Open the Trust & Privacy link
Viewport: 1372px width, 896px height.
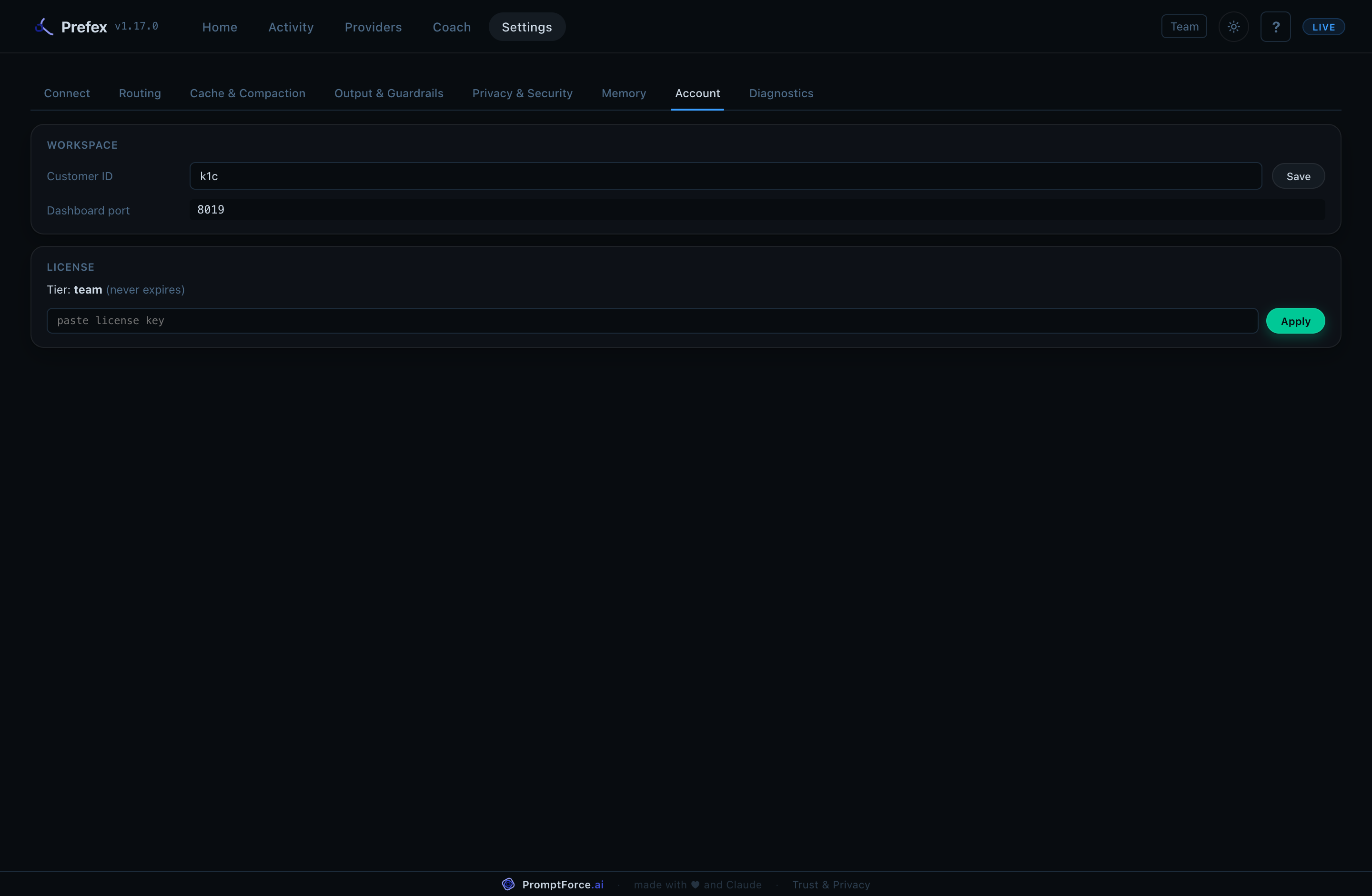coord(831,885)
